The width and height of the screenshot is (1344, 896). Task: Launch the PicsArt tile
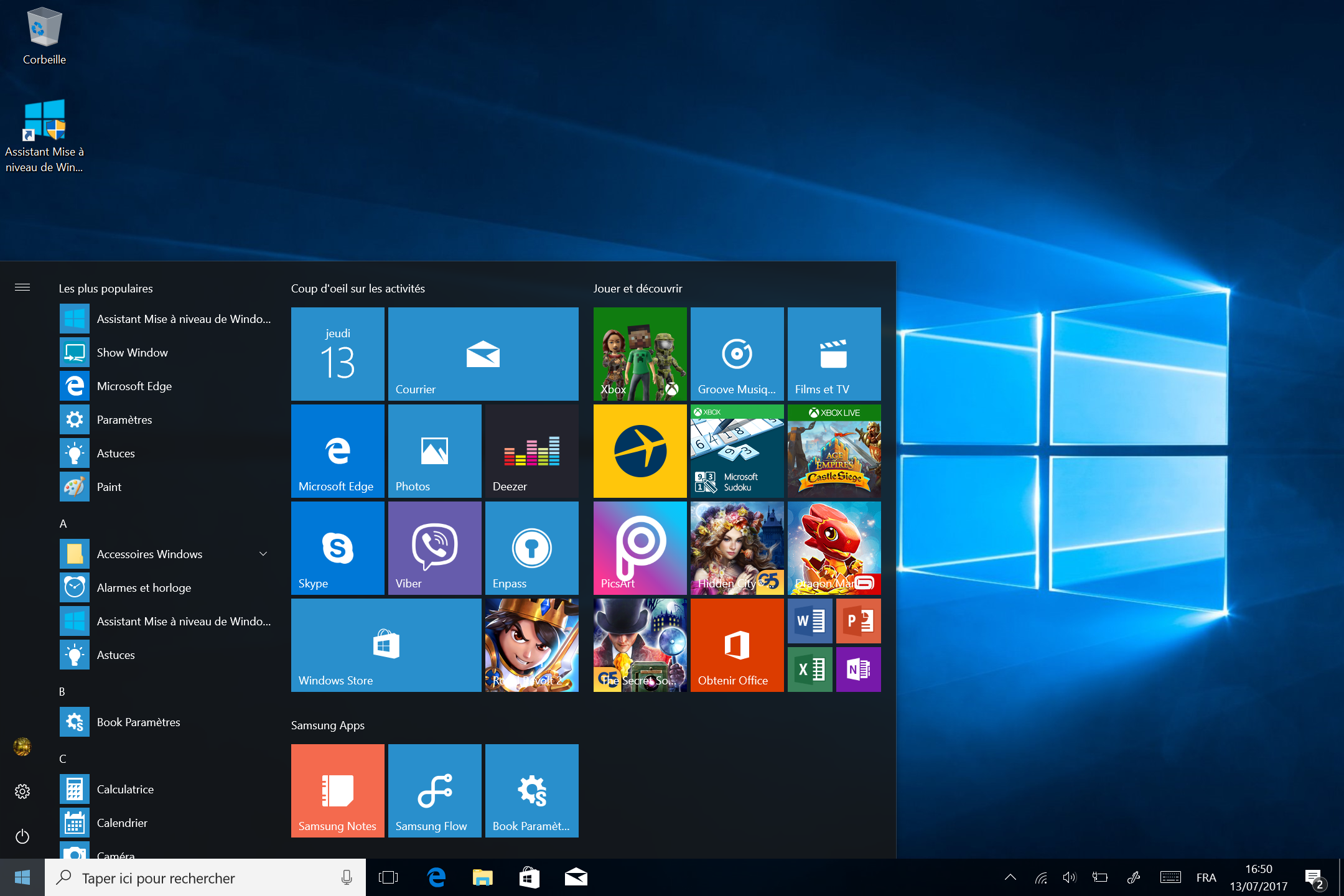[x=640, y=548]
